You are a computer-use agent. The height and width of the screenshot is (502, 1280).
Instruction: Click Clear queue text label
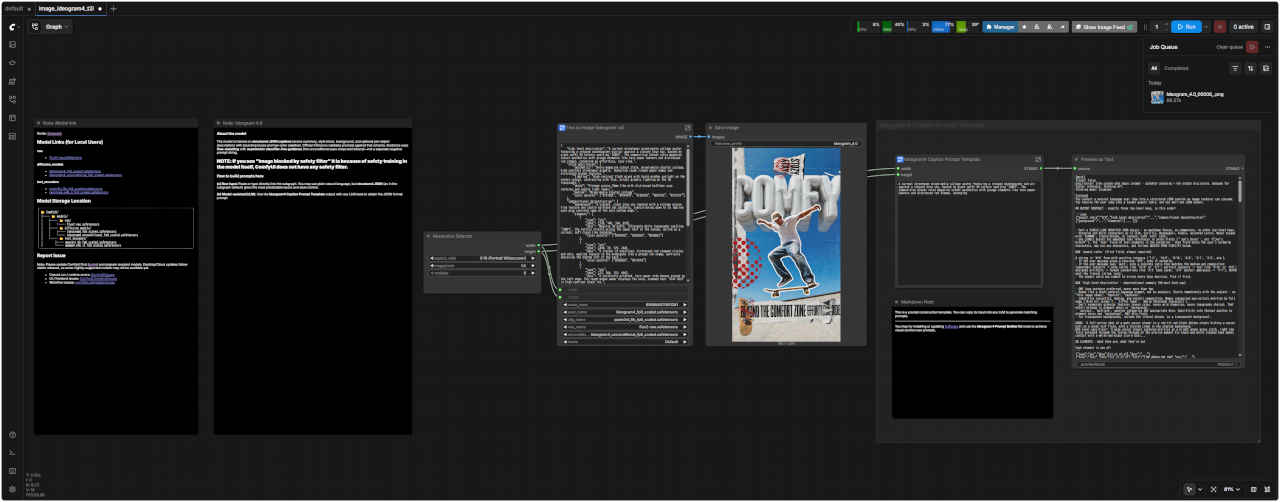(1229, 47)
